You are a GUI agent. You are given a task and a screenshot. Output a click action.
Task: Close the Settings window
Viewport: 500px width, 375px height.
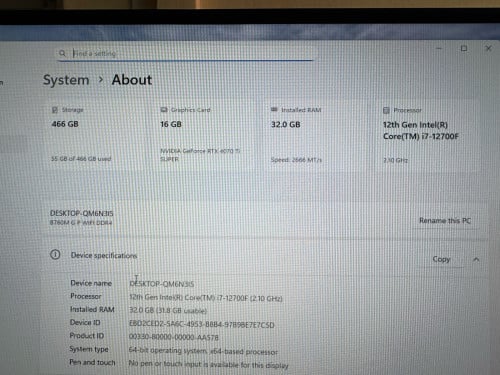point(488,49)
